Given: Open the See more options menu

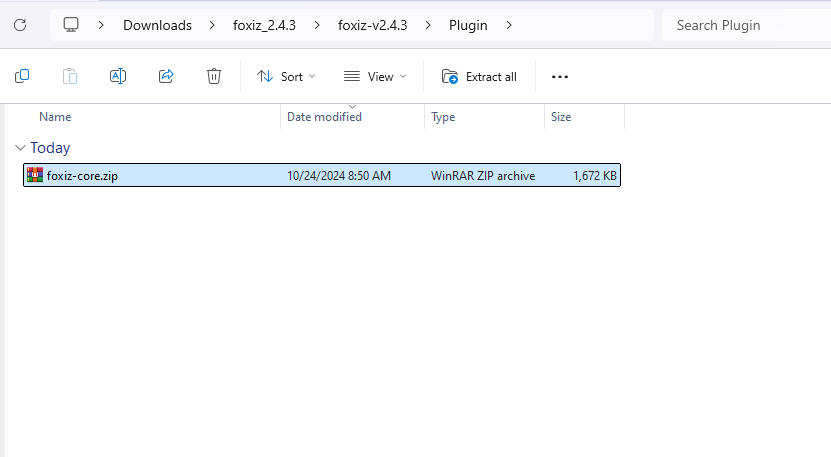Looking at the screenshot, I should click(560, 76).
